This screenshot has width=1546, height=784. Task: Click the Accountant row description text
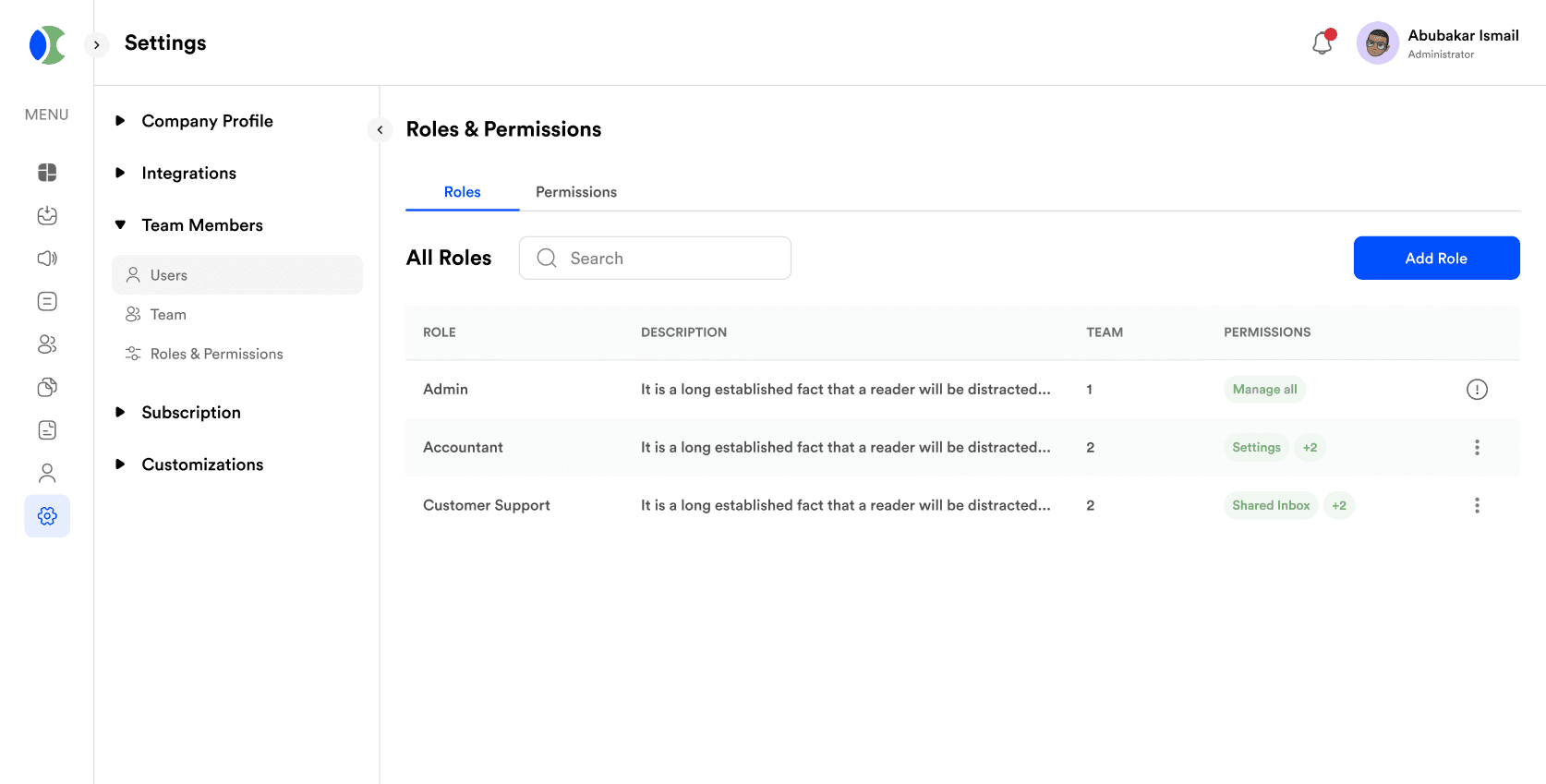click(x=846, y=448)
